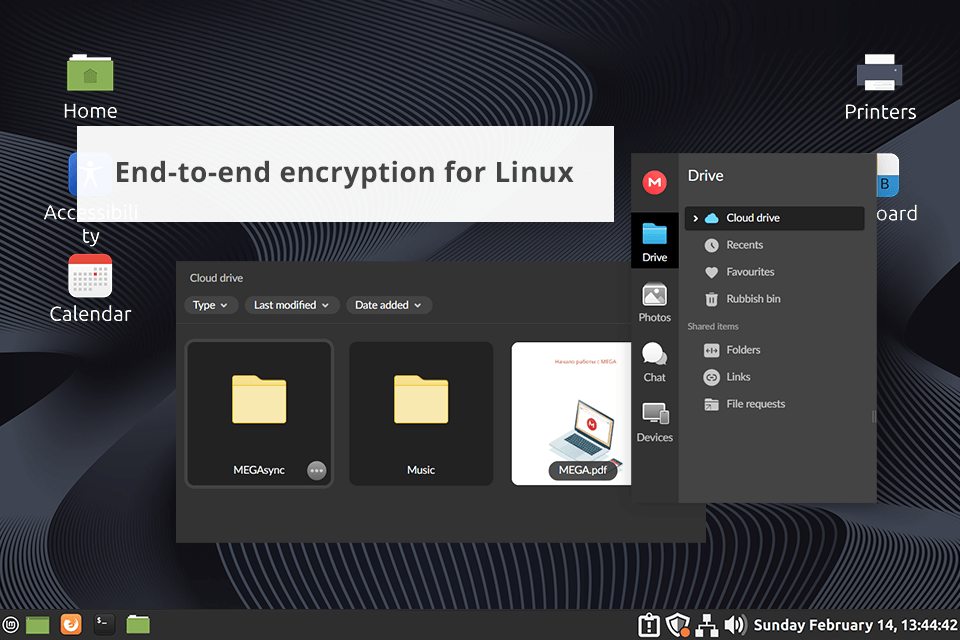
Task: Click the trash icon beside Rubbish bin
Action: click(711, 299)
